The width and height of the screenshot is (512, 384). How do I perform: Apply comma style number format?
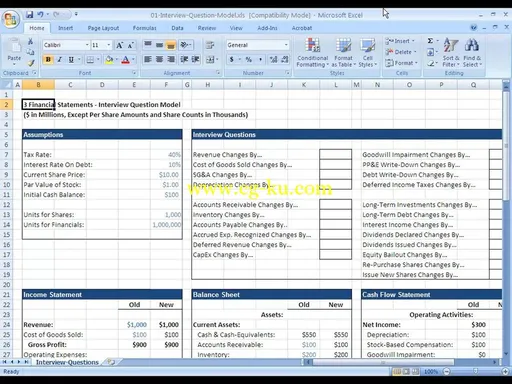[260, 60]
